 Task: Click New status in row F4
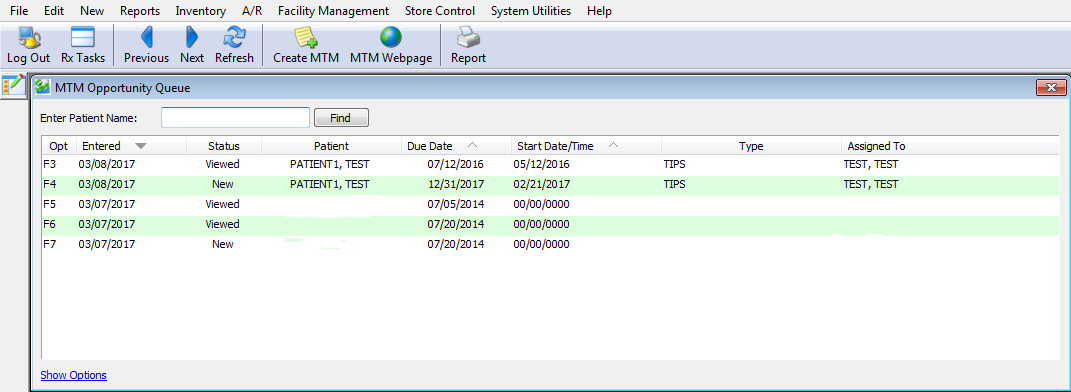(x=223, y=184)
